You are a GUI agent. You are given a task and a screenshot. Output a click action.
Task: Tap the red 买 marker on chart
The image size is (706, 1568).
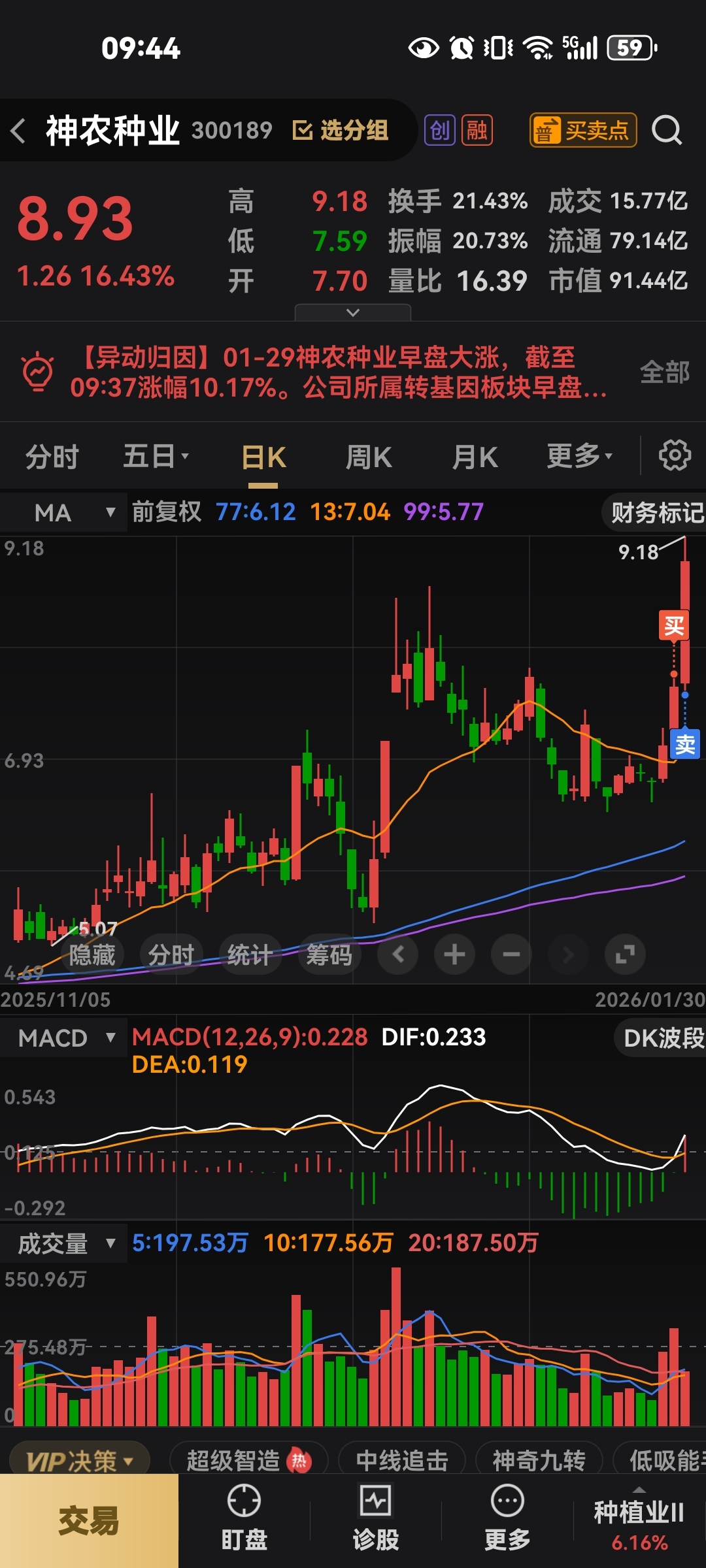[674, 626]
